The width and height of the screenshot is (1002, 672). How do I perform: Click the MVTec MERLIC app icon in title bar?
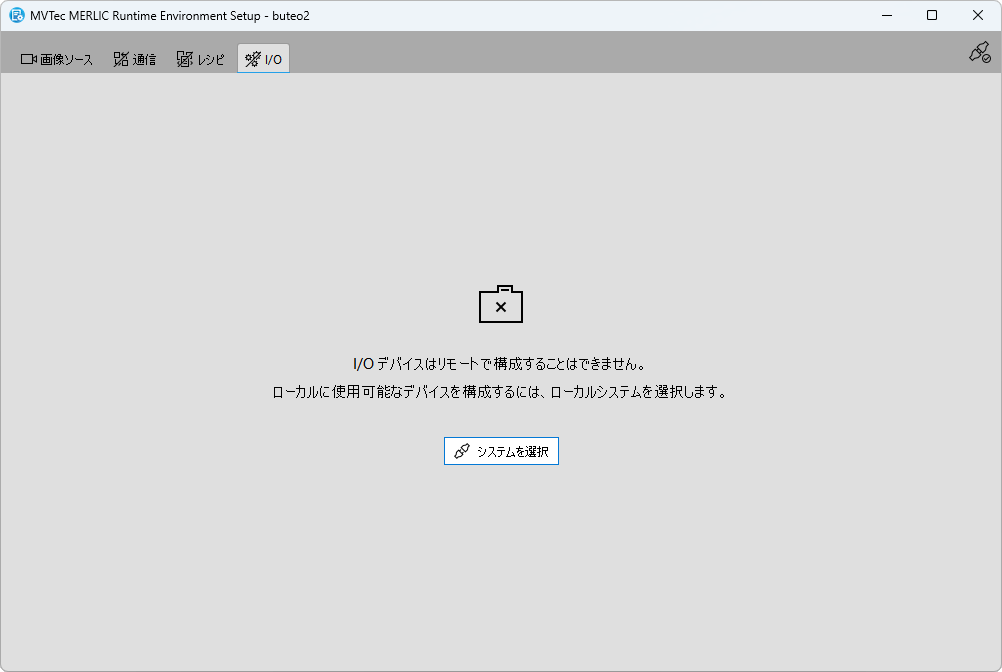[x=17, y=15]
